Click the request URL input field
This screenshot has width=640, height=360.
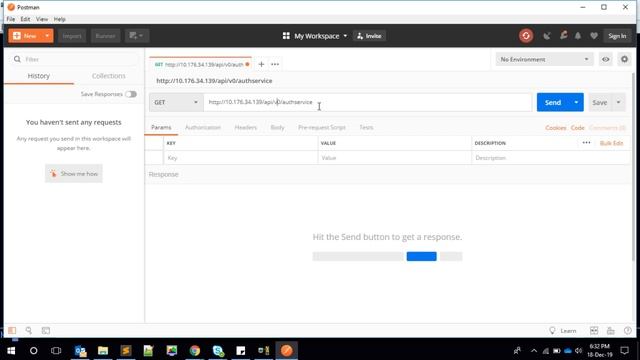pyautogui.click(x=367, y=102)
